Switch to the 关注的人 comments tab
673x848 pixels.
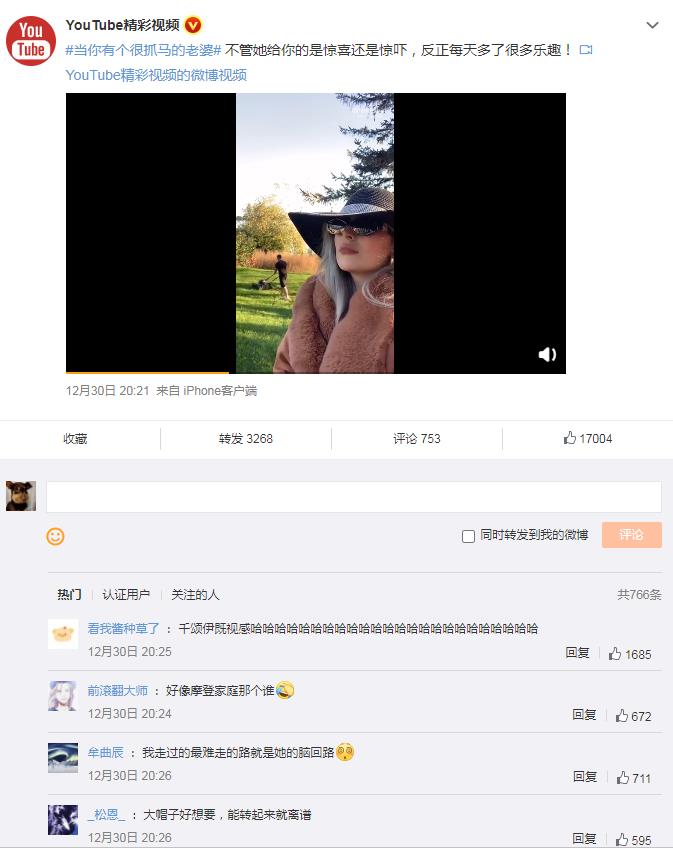click(x=195, y=594)
